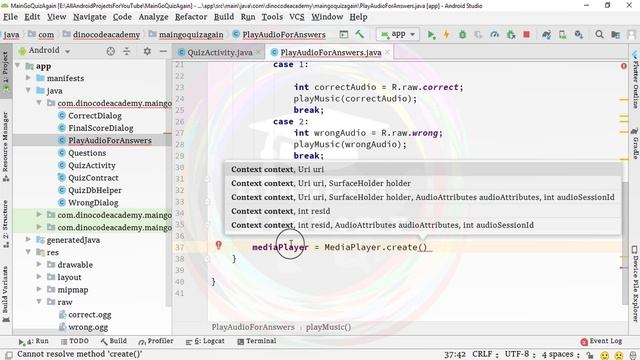Collapse the app module node
The width and height of the screenshot is (640, 360).
[18, 66]
